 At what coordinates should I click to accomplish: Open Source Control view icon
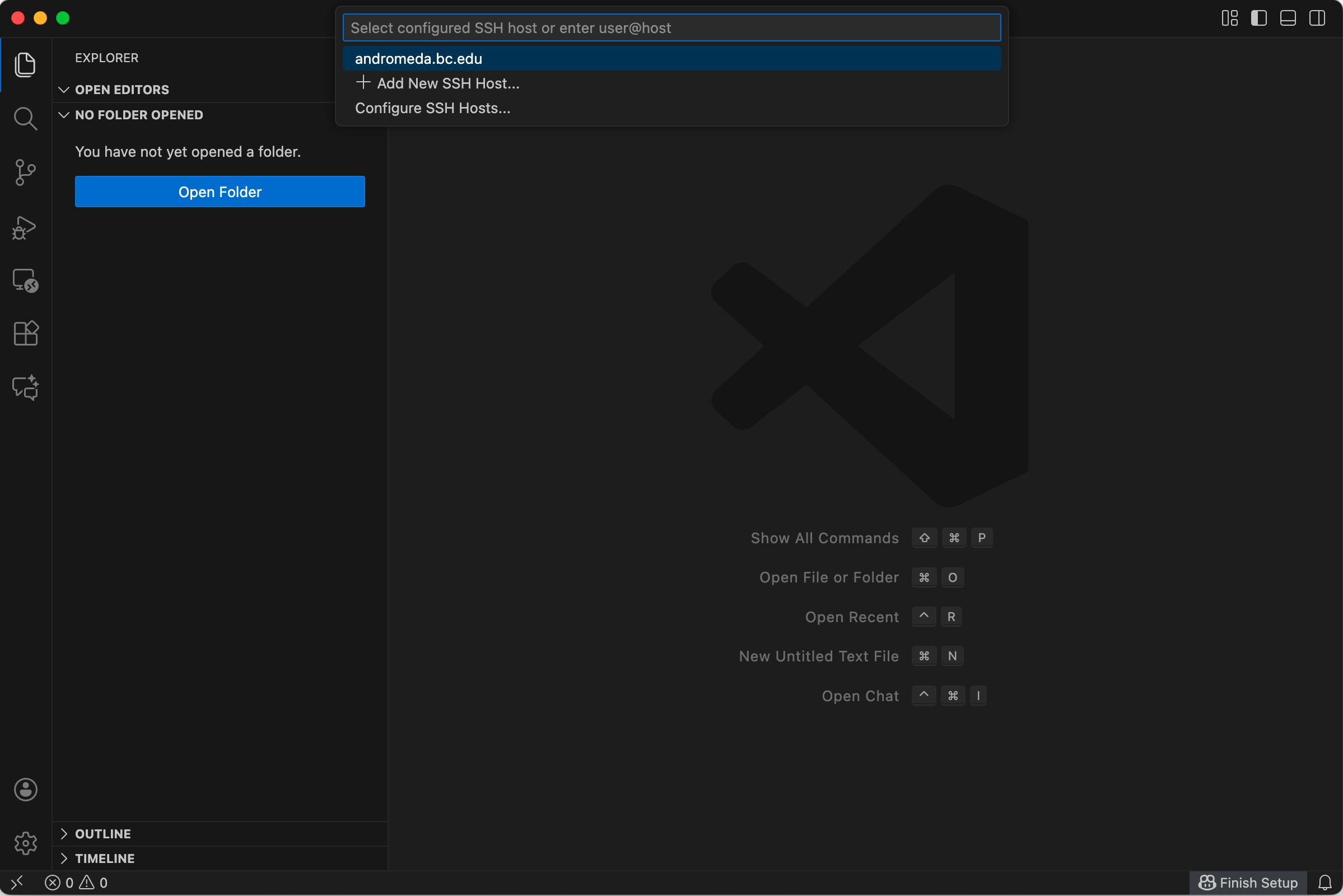tap(25, 172)
